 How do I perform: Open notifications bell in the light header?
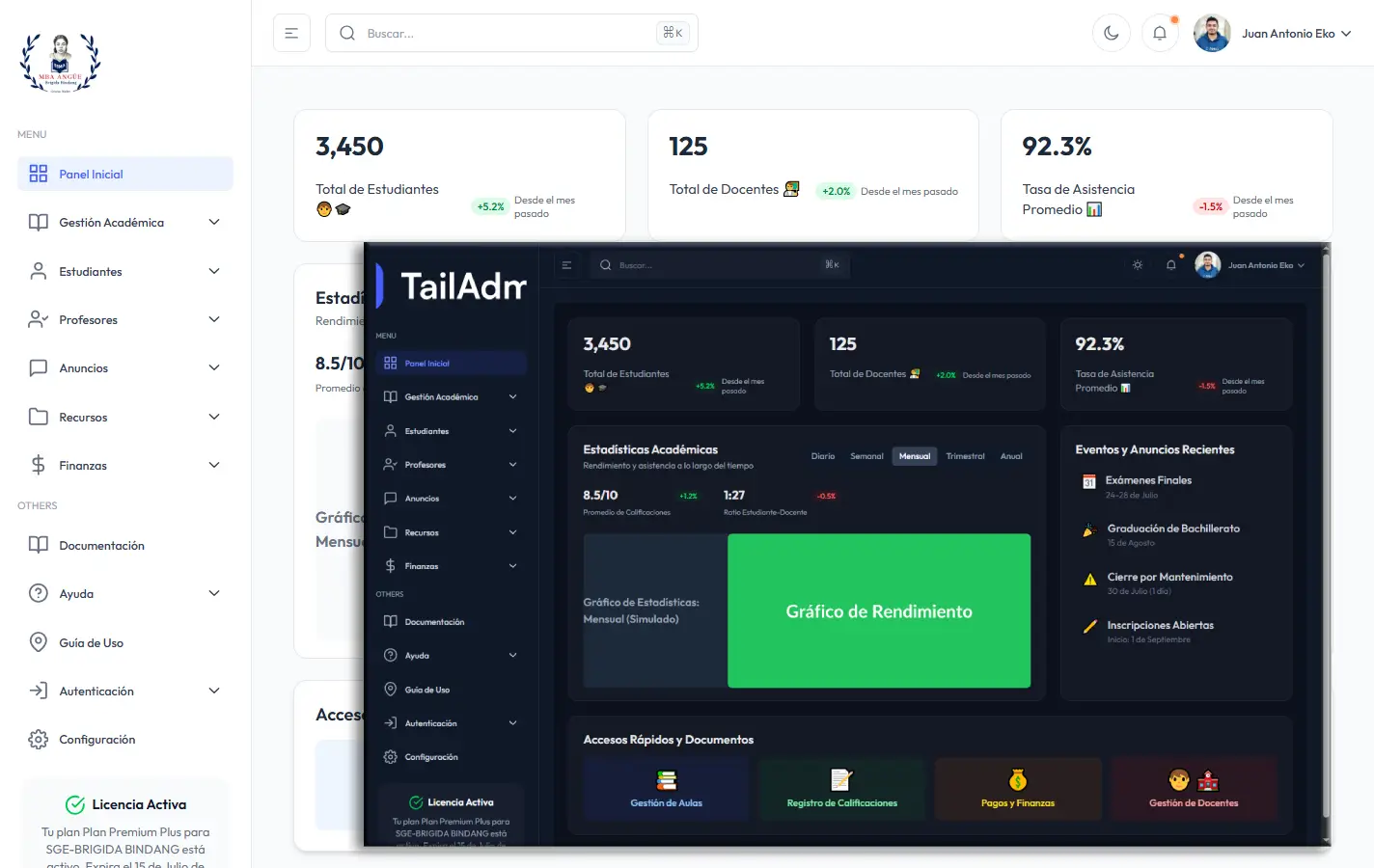tap(1159, 33)
